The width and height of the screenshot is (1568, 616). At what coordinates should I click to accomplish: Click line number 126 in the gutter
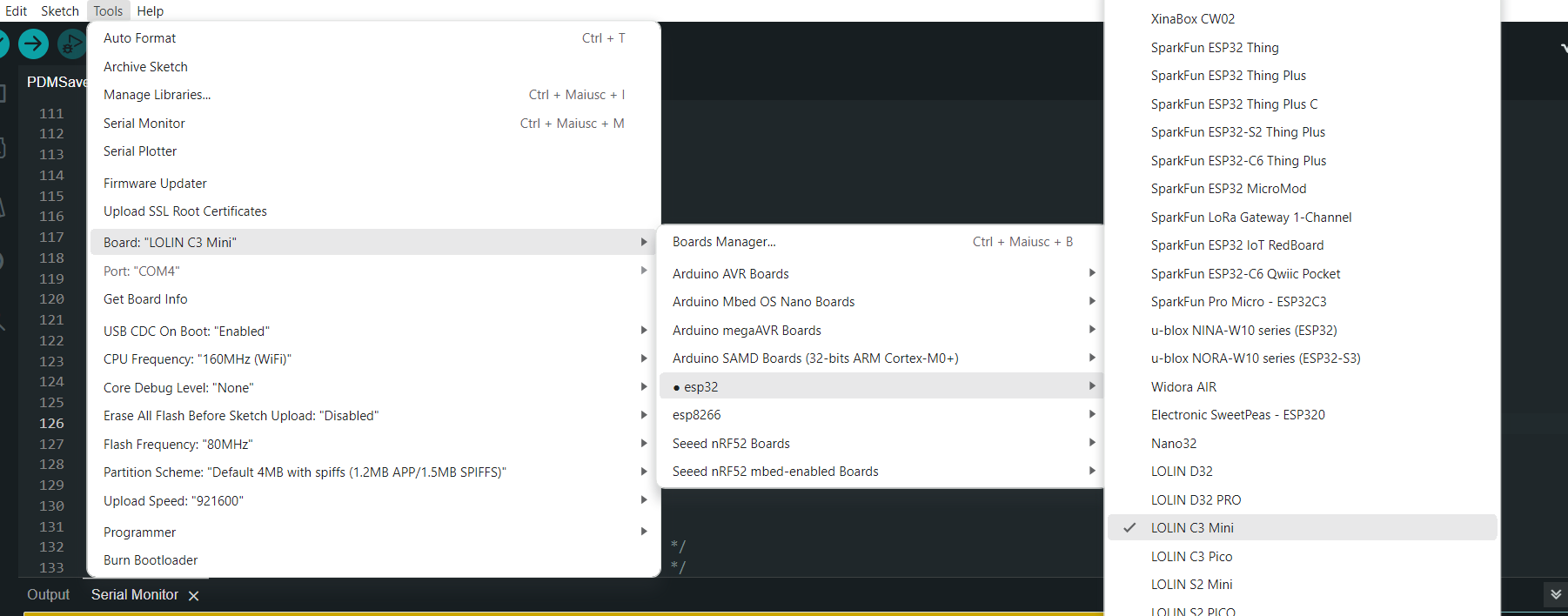(51, 424)
